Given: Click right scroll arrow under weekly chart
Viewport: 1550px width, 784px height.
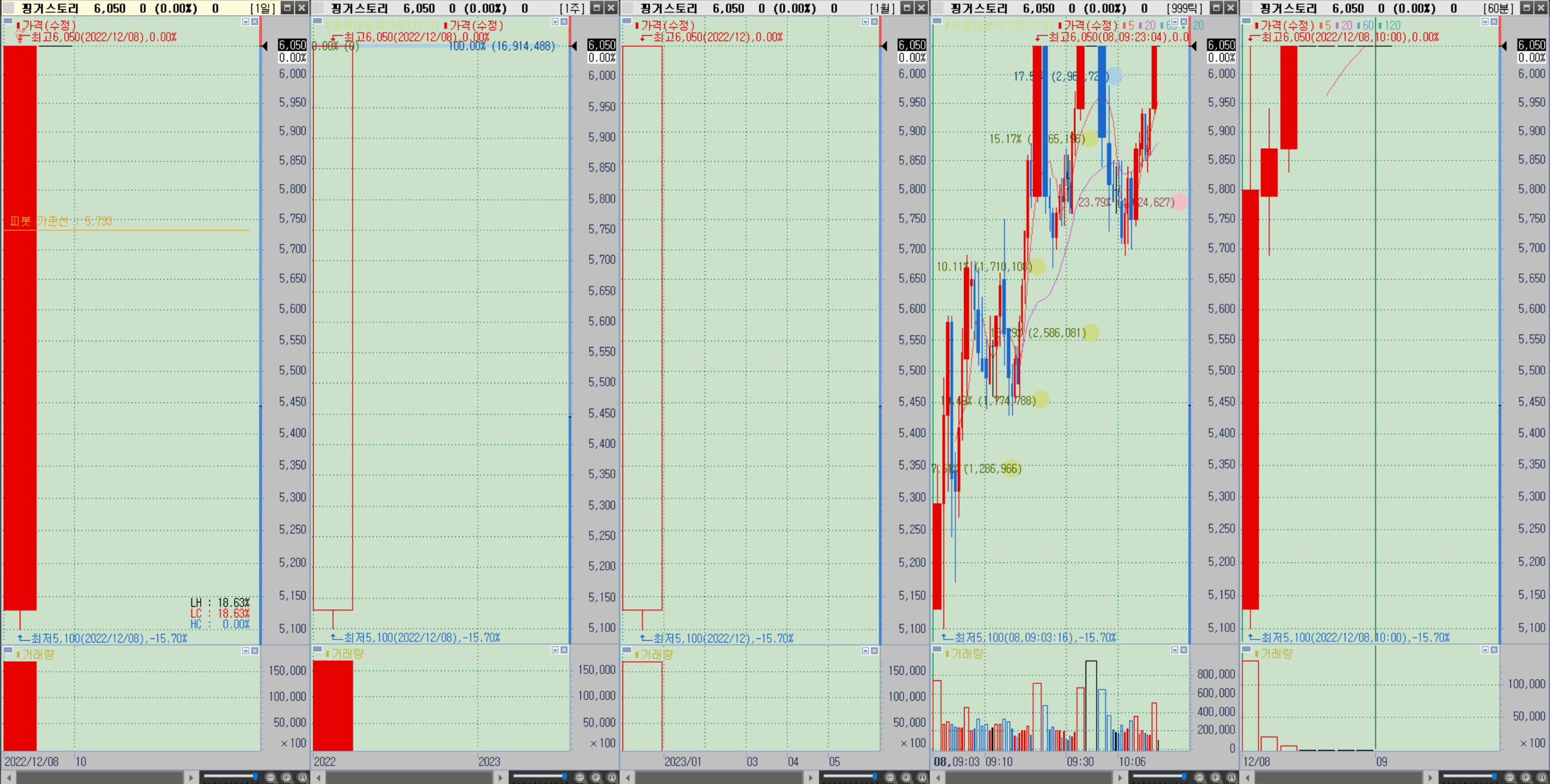Looking at the screenshot, I should [500, 777].
